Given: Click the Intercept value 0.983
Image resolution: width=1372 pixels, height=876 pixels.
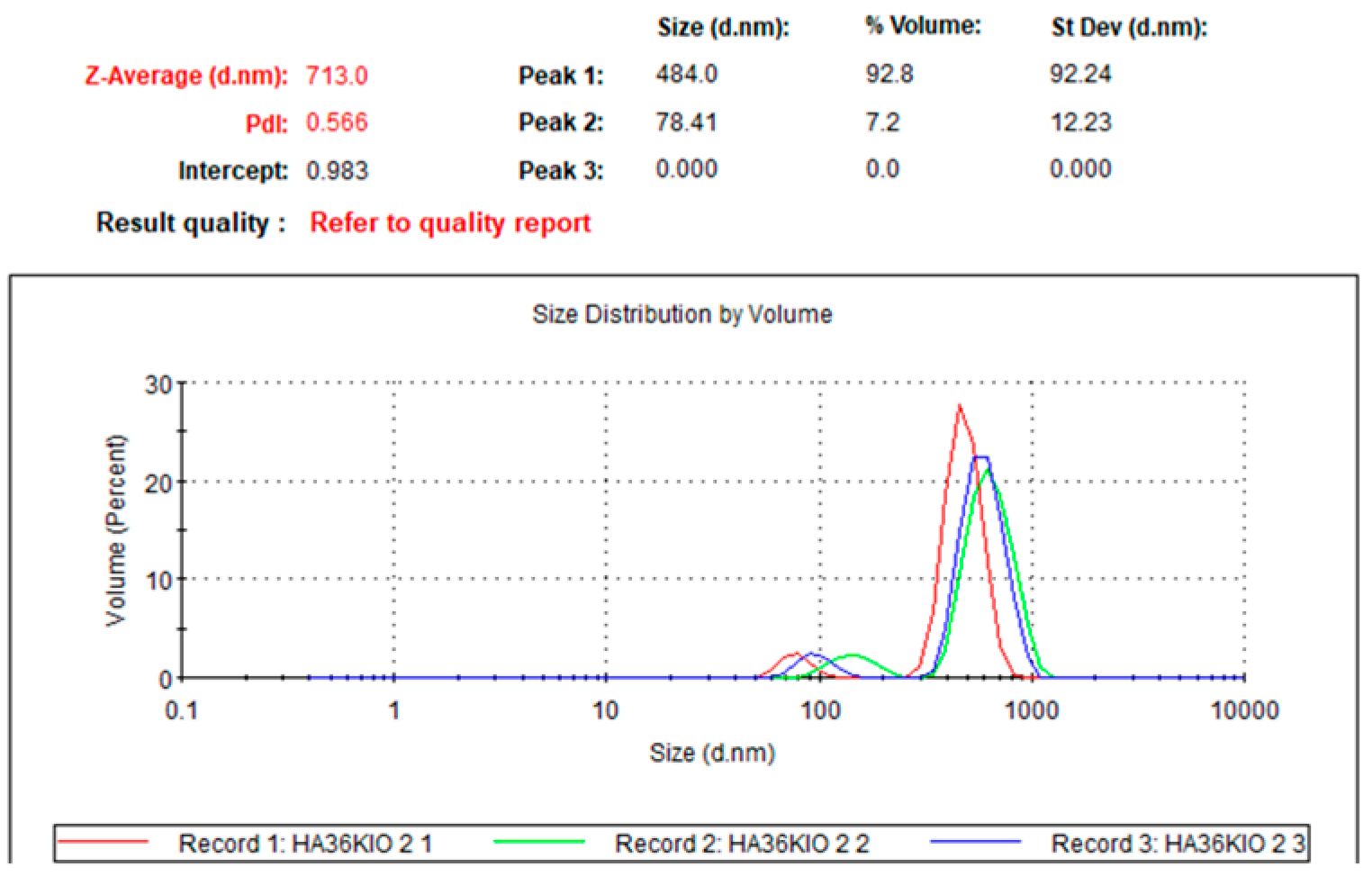Looking at the screenshot, I should (x=337, y=170).
